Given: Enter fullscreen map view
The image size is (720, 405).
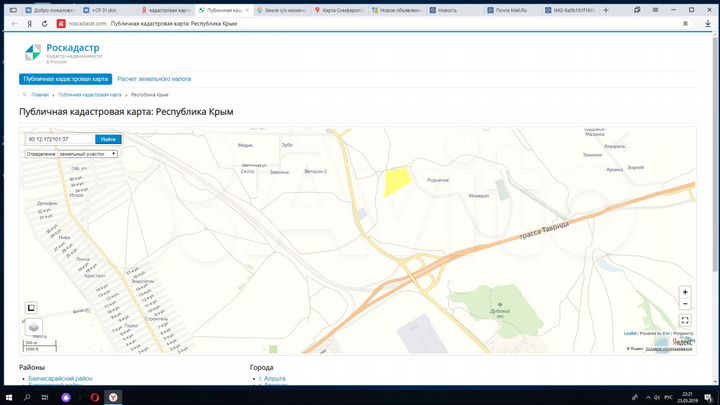Looking at the screenshot, I should [x=685, y=320].
